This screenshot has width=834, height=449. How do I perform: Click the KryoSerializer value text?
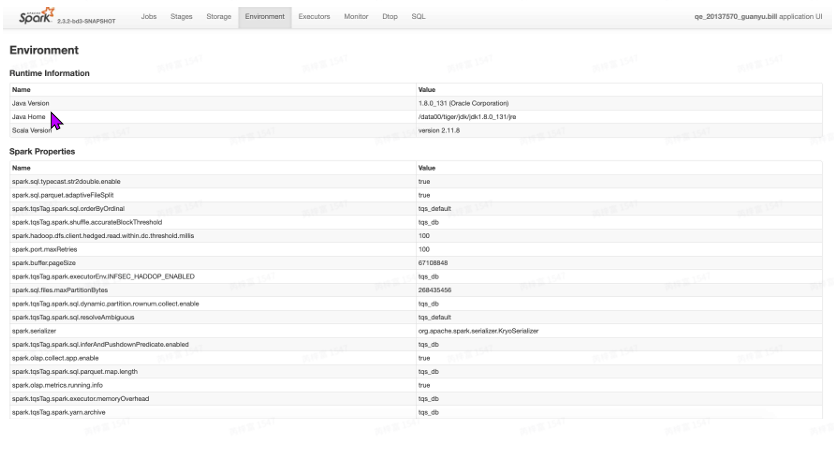478,329
